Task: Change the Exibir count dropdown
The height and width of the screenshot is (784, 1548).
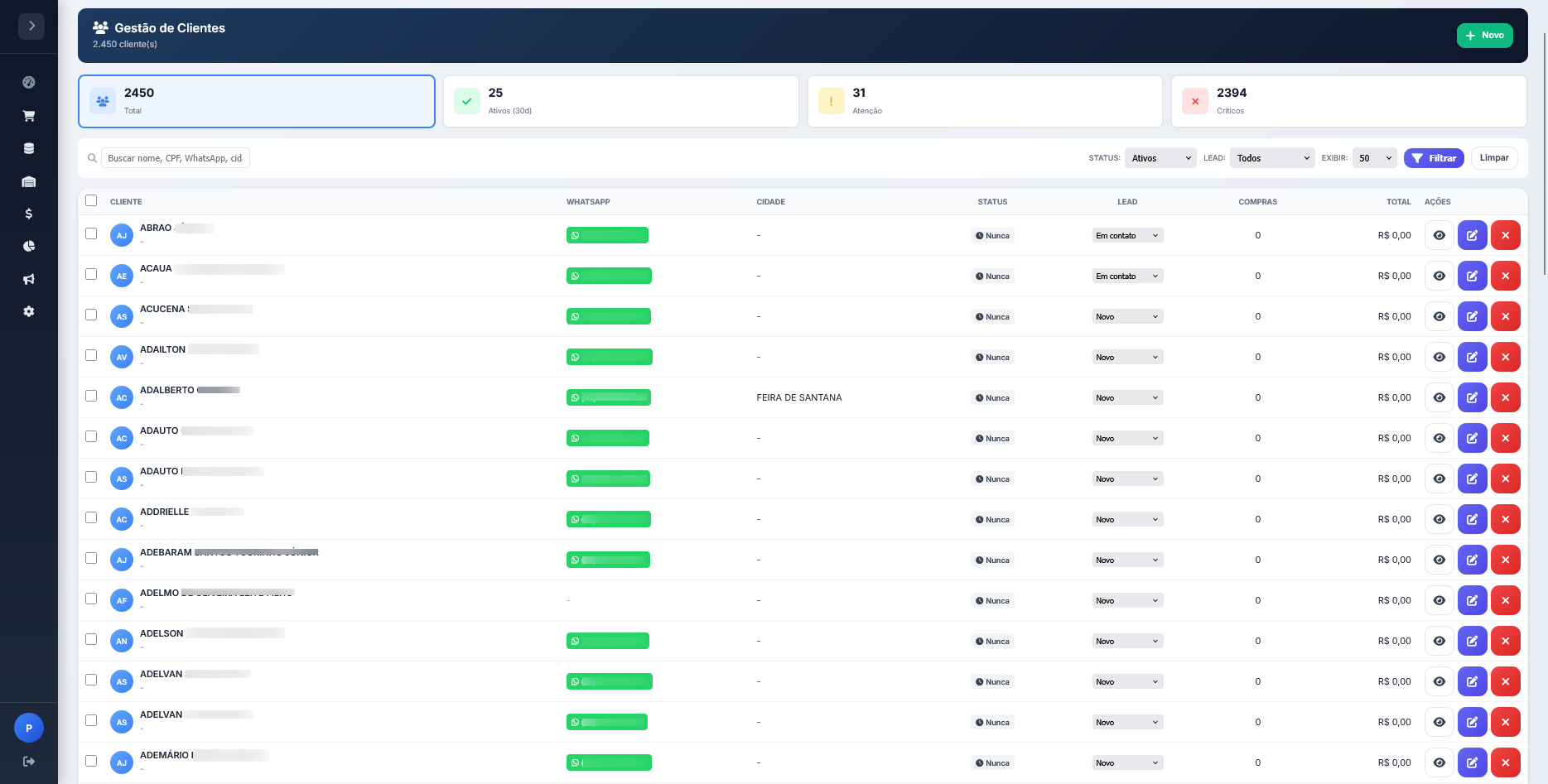Action: [1374, 158]
